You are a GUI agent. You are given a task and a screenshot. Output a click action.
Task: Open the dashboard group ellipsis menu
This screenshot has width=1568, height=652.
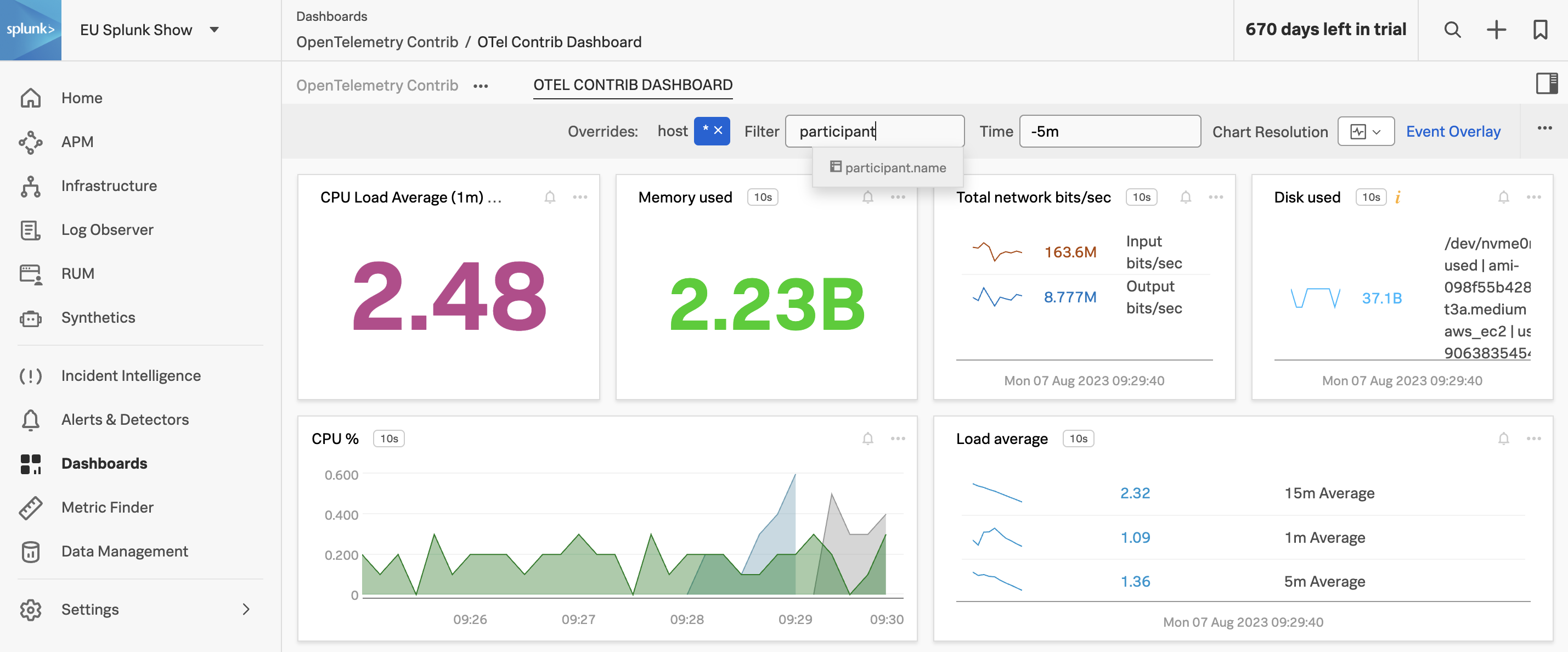[480, 87]
